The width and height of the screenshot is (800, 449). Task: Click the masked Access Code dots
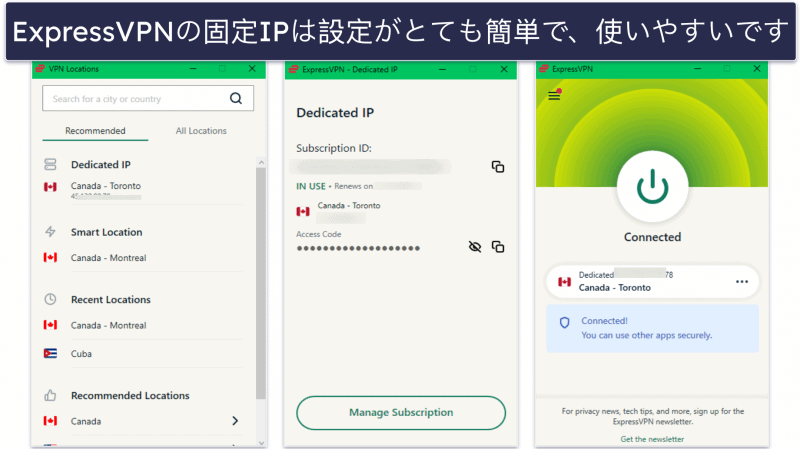pos(358,248)
